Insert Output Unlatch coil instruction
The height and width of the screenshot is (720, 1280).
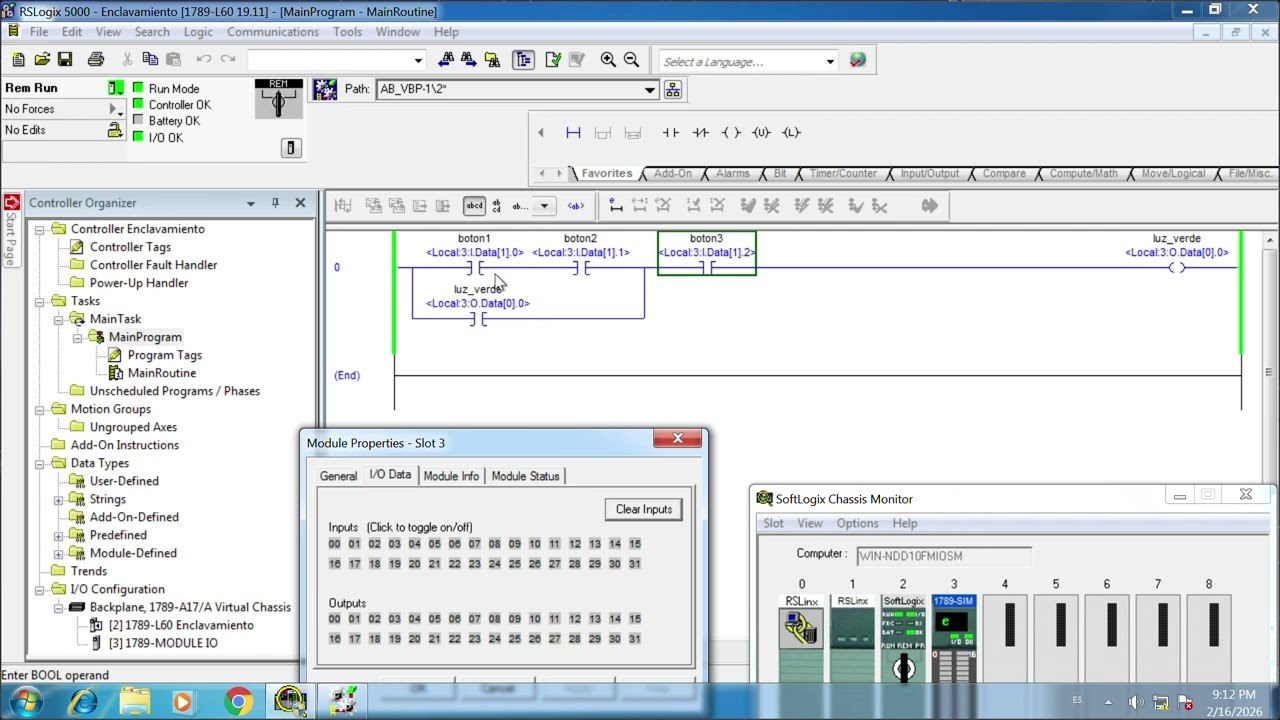coord(761,132)
